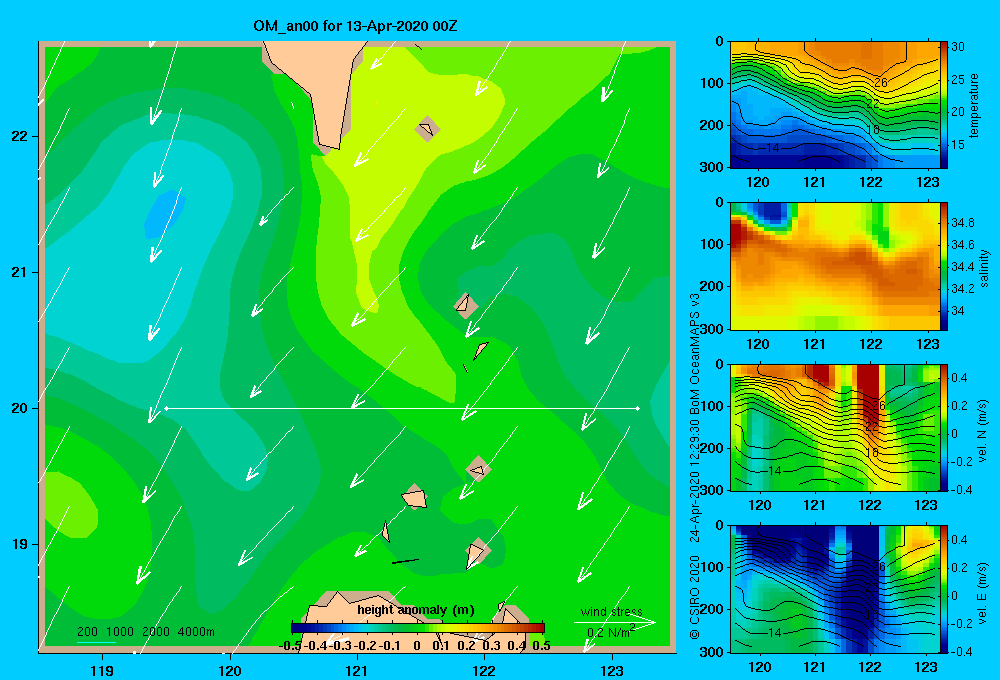The width and height of the screenshot is (1000, 680).
Task: Click the 'height anomaly (m)' label
Action: 416,610
